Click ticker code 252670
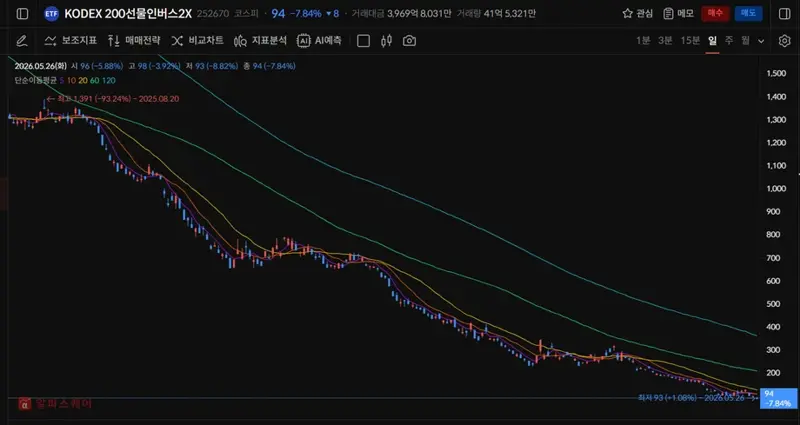The height and width of the screenshot is (425, 800). (213, 14)
